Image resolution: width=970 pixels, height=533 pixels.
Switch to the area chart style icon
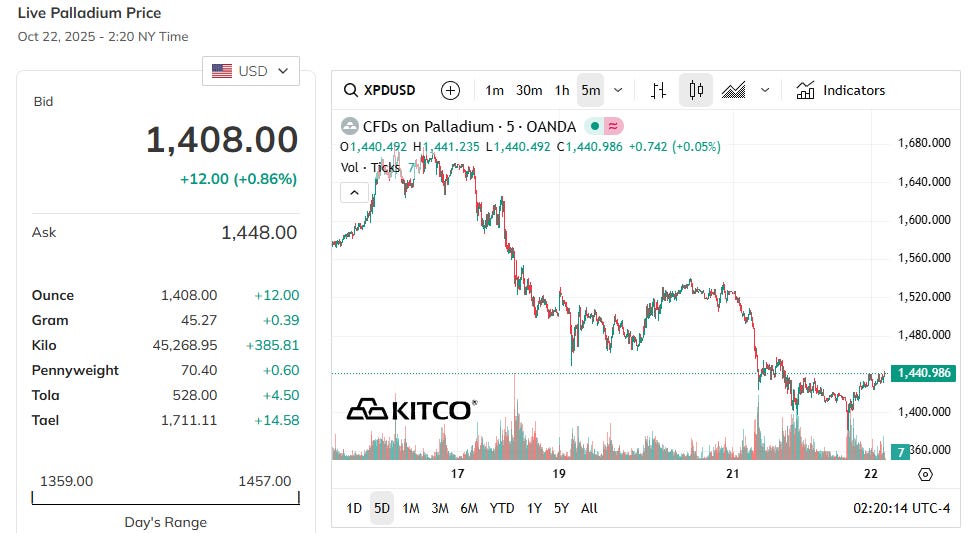734,90
